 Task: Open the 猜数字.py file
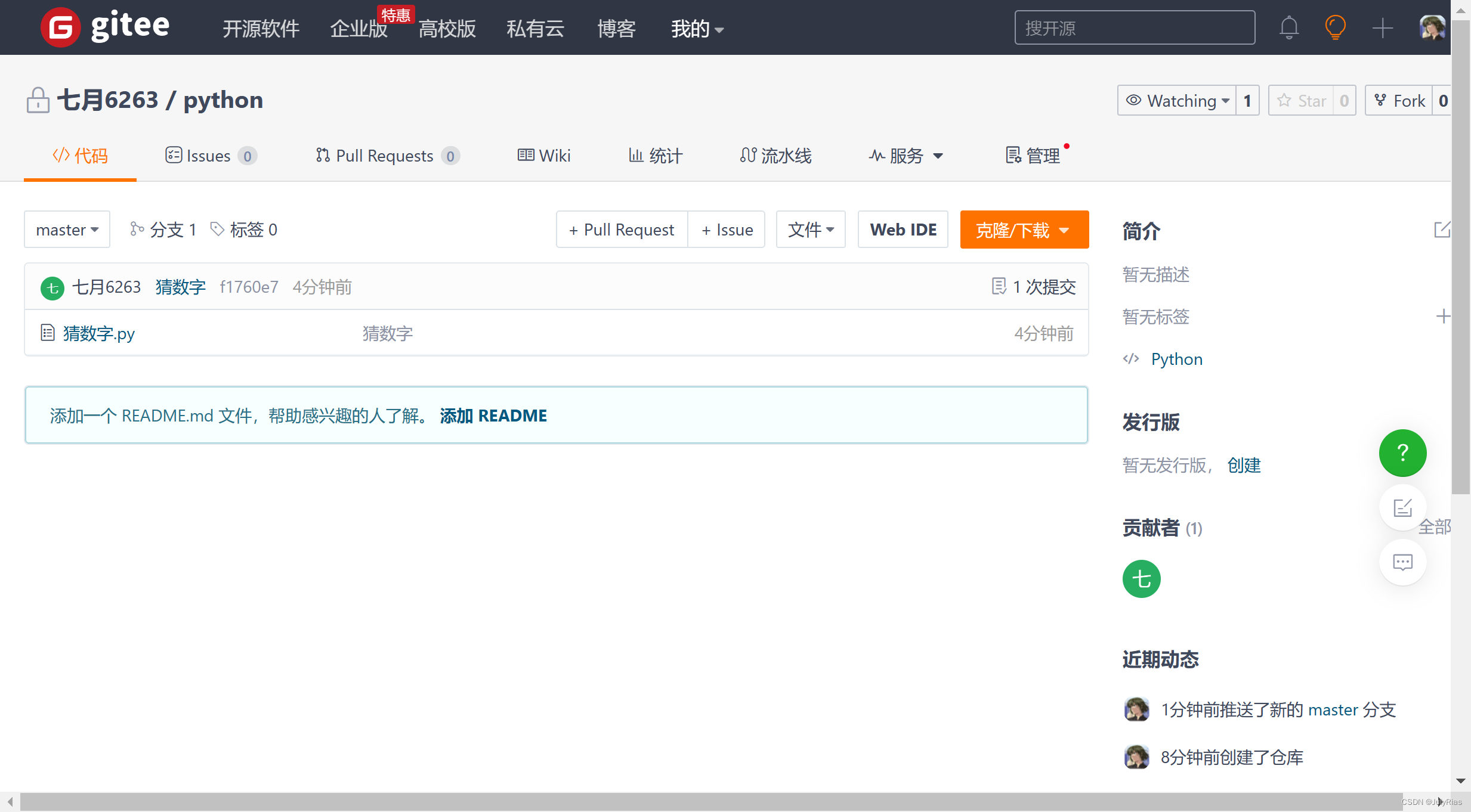99,333
